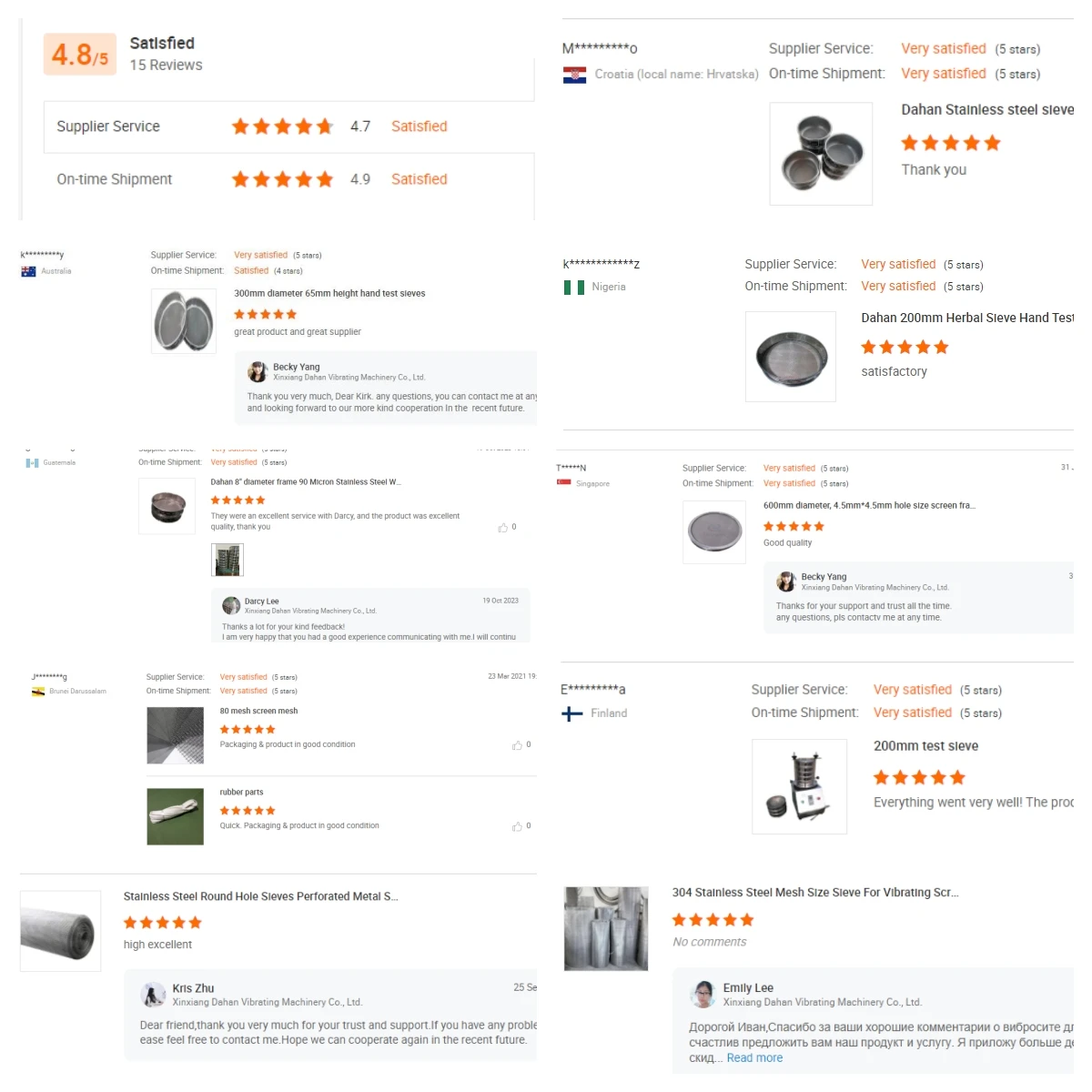Click the Croatia flag icon
Image resolution: width=1092 pixels, height=1092 pixels.
574,75
